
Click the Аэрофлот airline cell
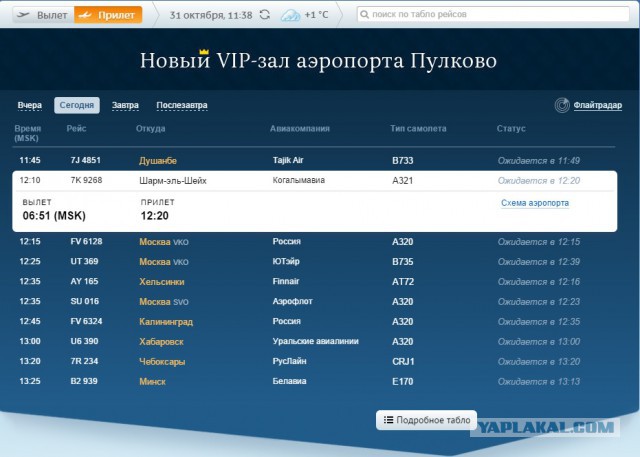pyautogui.click(x=293, y=302)
